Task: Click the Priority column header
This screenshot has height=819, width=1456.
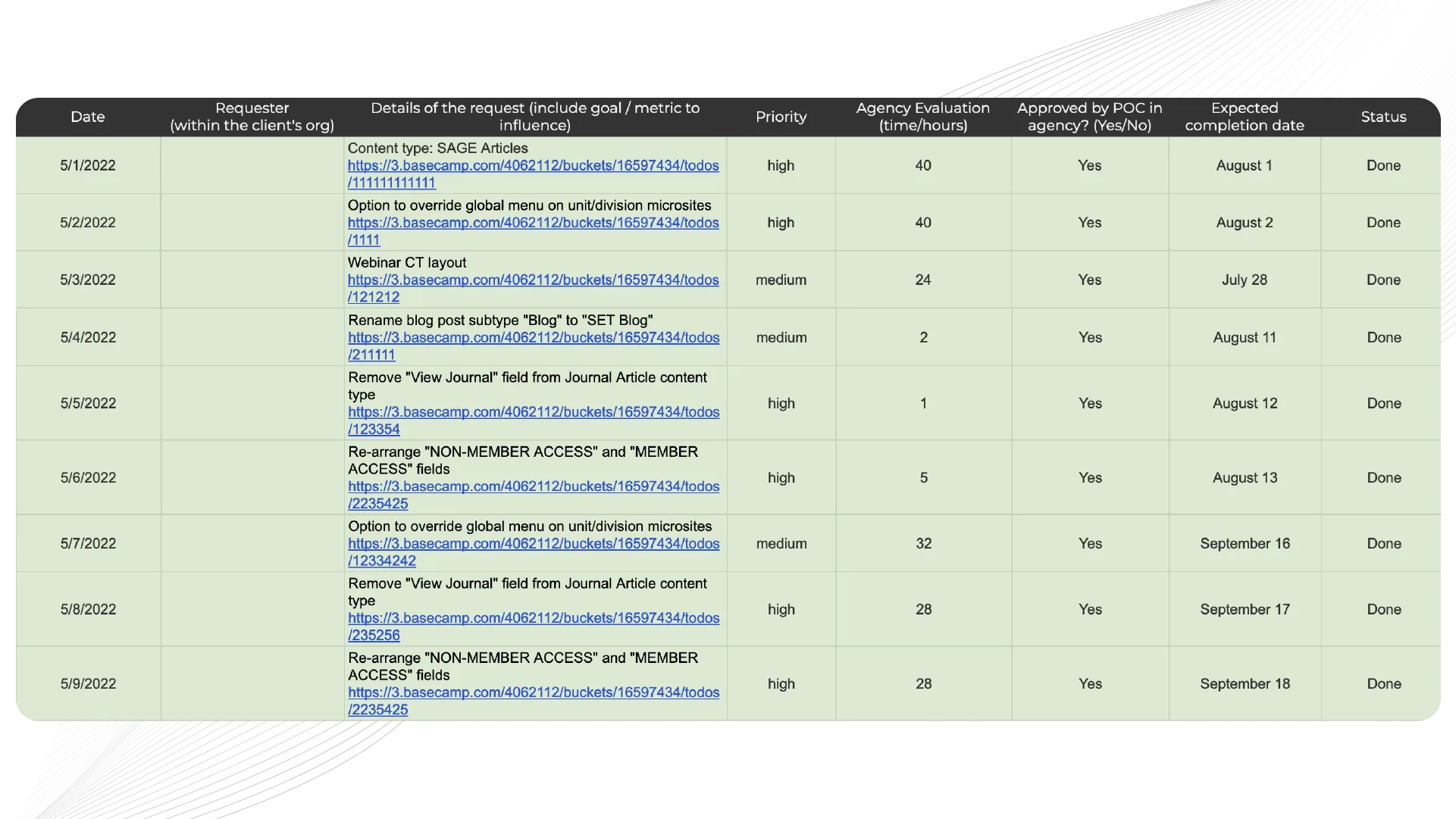Action: pyautogui.click(x=781, y=117)
